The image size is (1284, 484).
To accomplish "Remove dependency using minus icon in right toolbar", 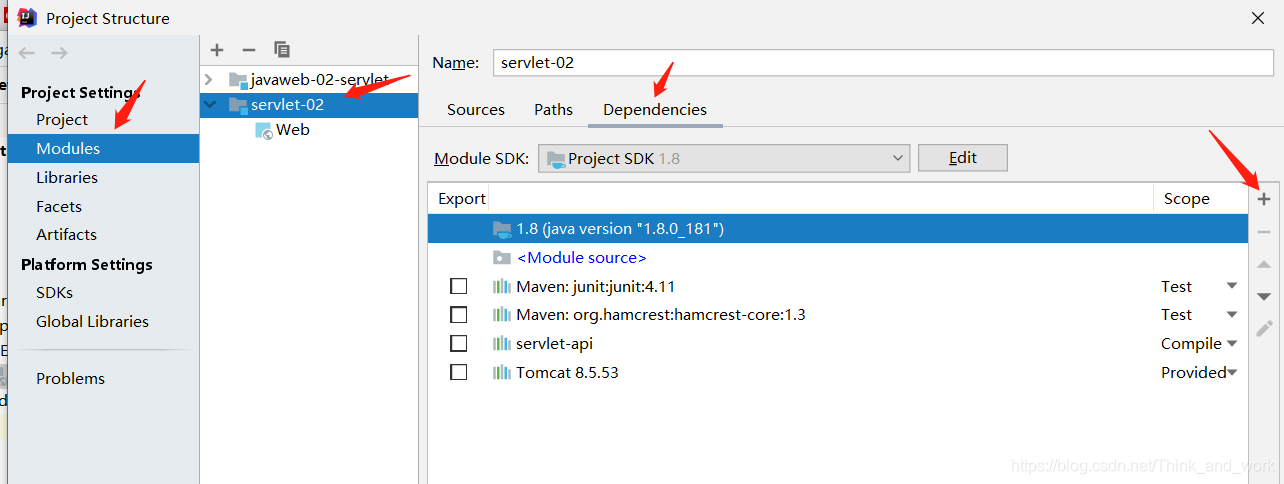I will coord(1264,232).
